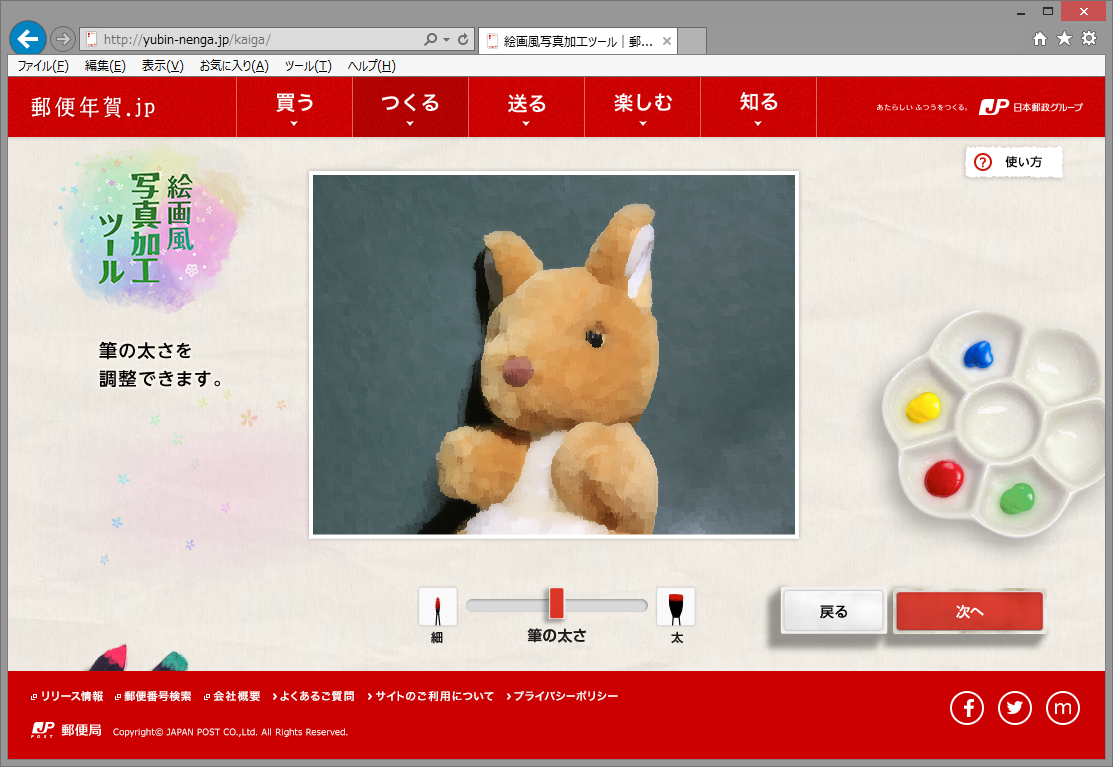The image size is (1113, 767).
Task: Select the red paint on the palette
Action: (946, 479)
